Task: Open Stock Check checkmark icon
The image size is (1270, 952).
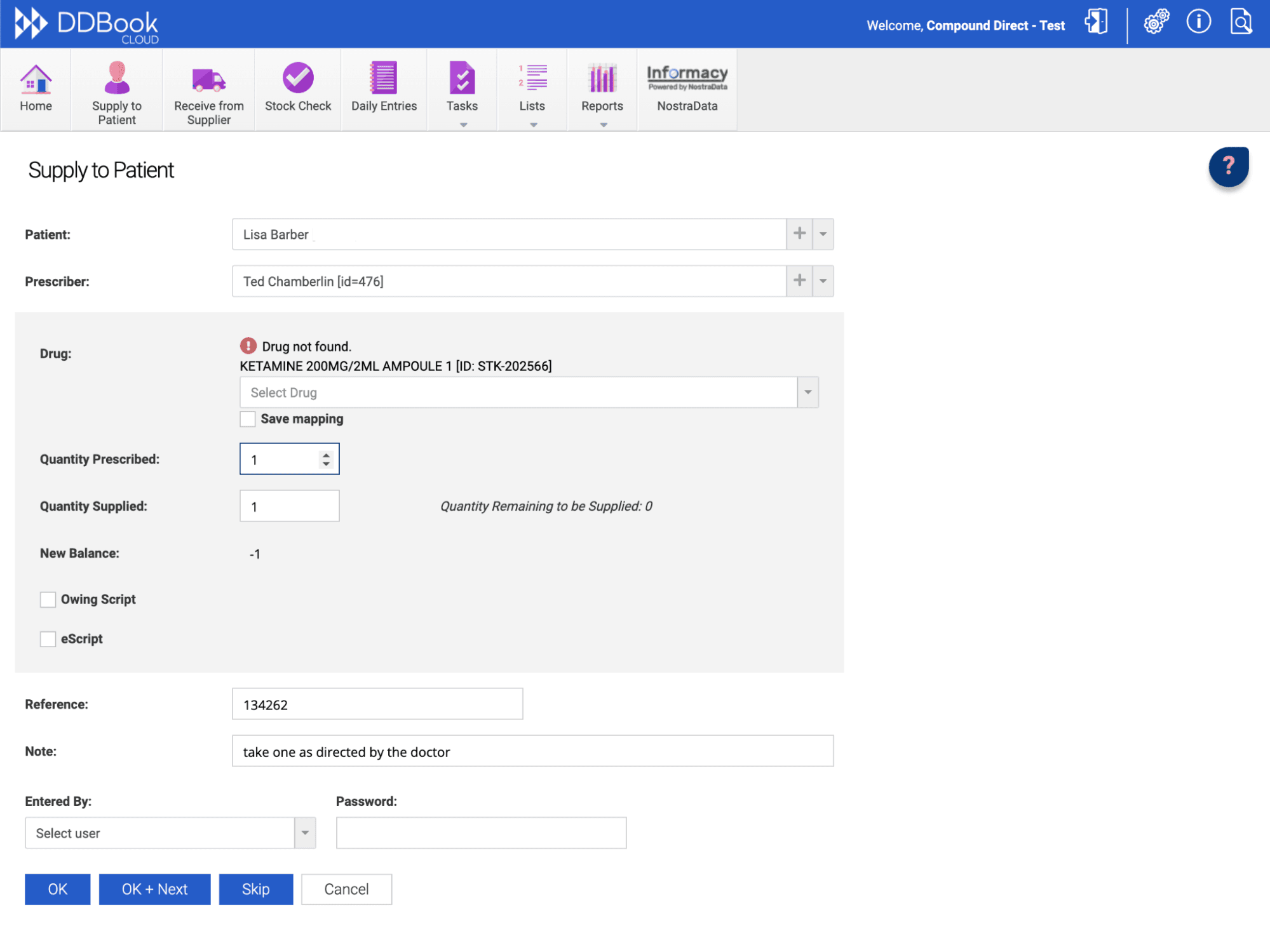Action: pos(298,77)
